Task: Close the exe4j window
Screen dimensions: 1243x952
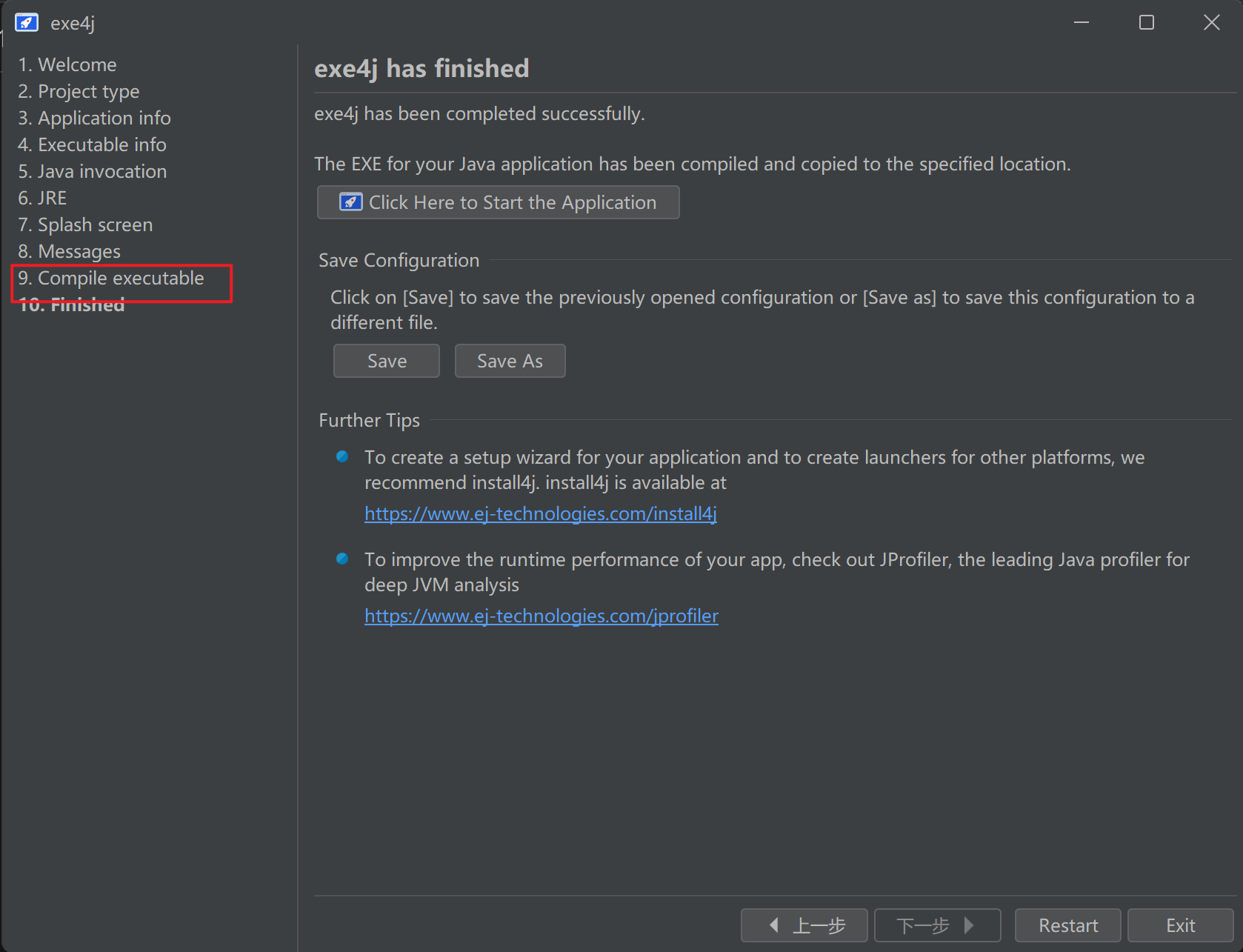Action: click(x=1211, y=23)
